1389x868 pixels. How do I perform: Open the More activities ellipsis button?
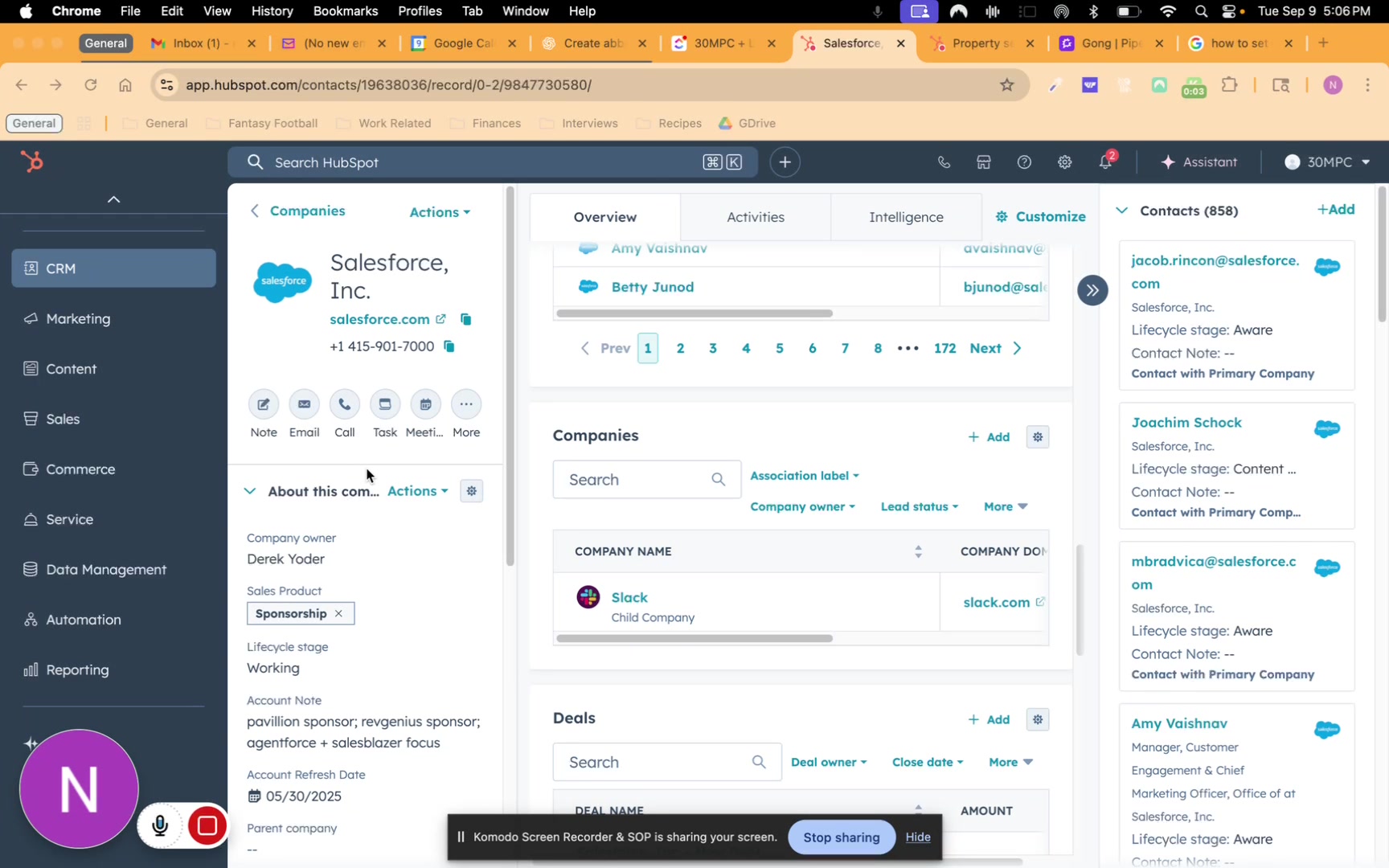(x=466, y=404)
